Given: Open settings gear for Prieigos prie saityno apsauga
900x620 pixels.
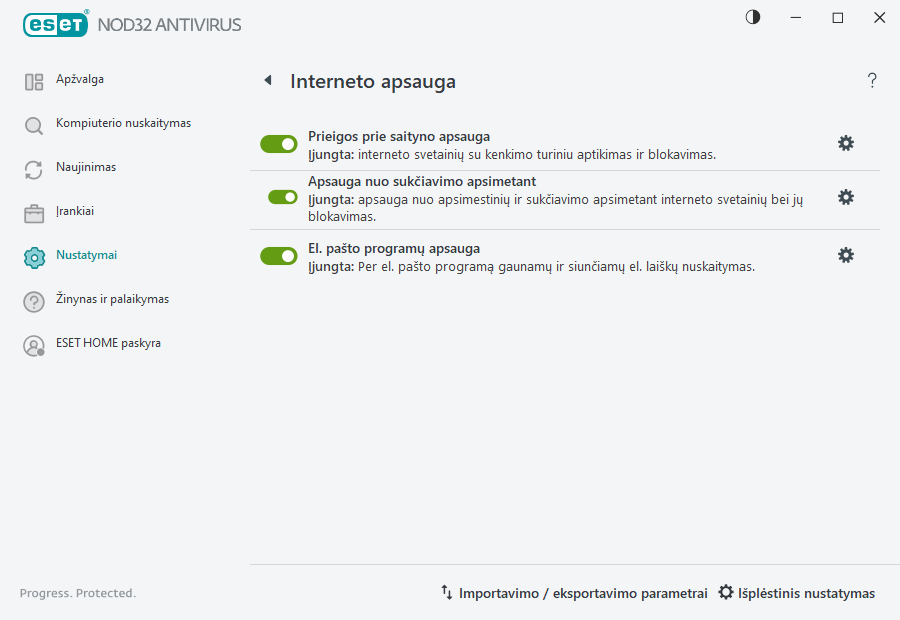Looking at the screenshot, I should coord(846,143).
